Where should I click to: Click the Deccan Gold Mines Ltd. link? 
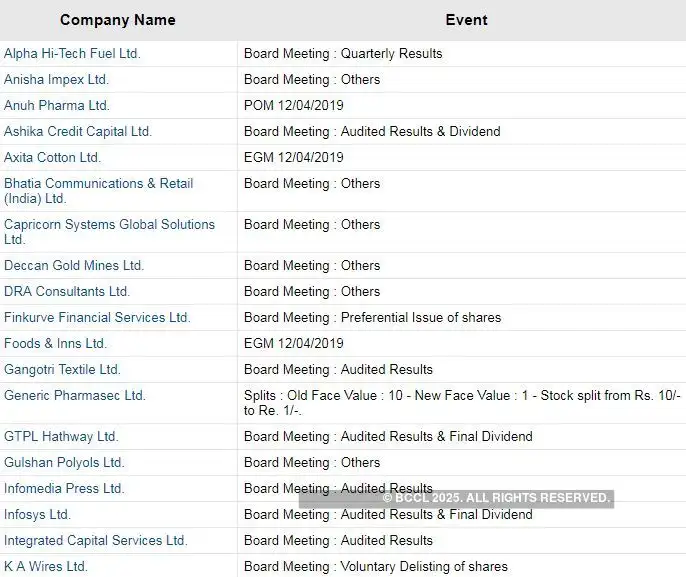point(74,265)
